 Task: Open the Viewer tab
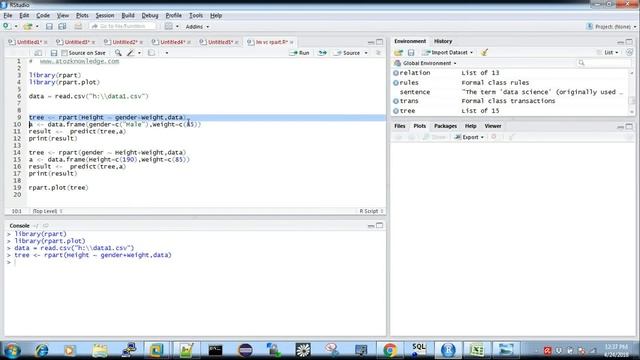click(x=493, y=126)
